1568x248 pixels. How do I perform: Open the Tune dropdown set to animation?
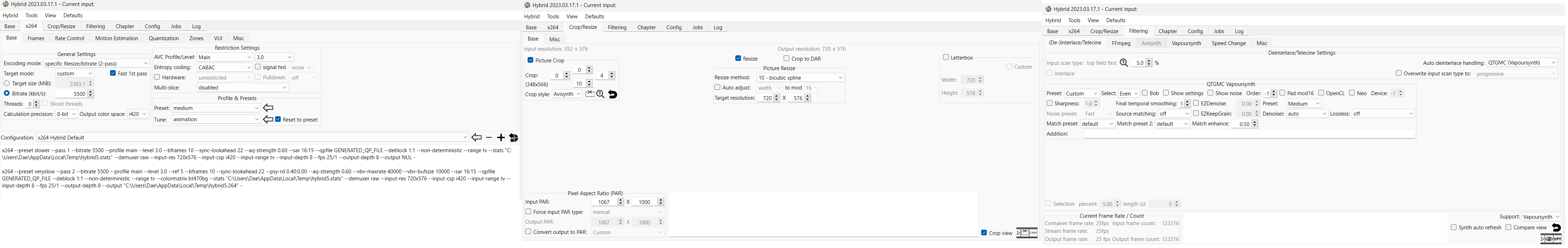pyautogui.click(x=216, y=120)
